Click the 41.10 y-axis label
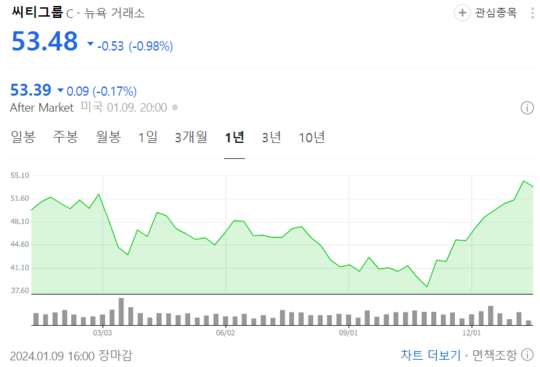The image size is (540, 367). click(20, 268)
